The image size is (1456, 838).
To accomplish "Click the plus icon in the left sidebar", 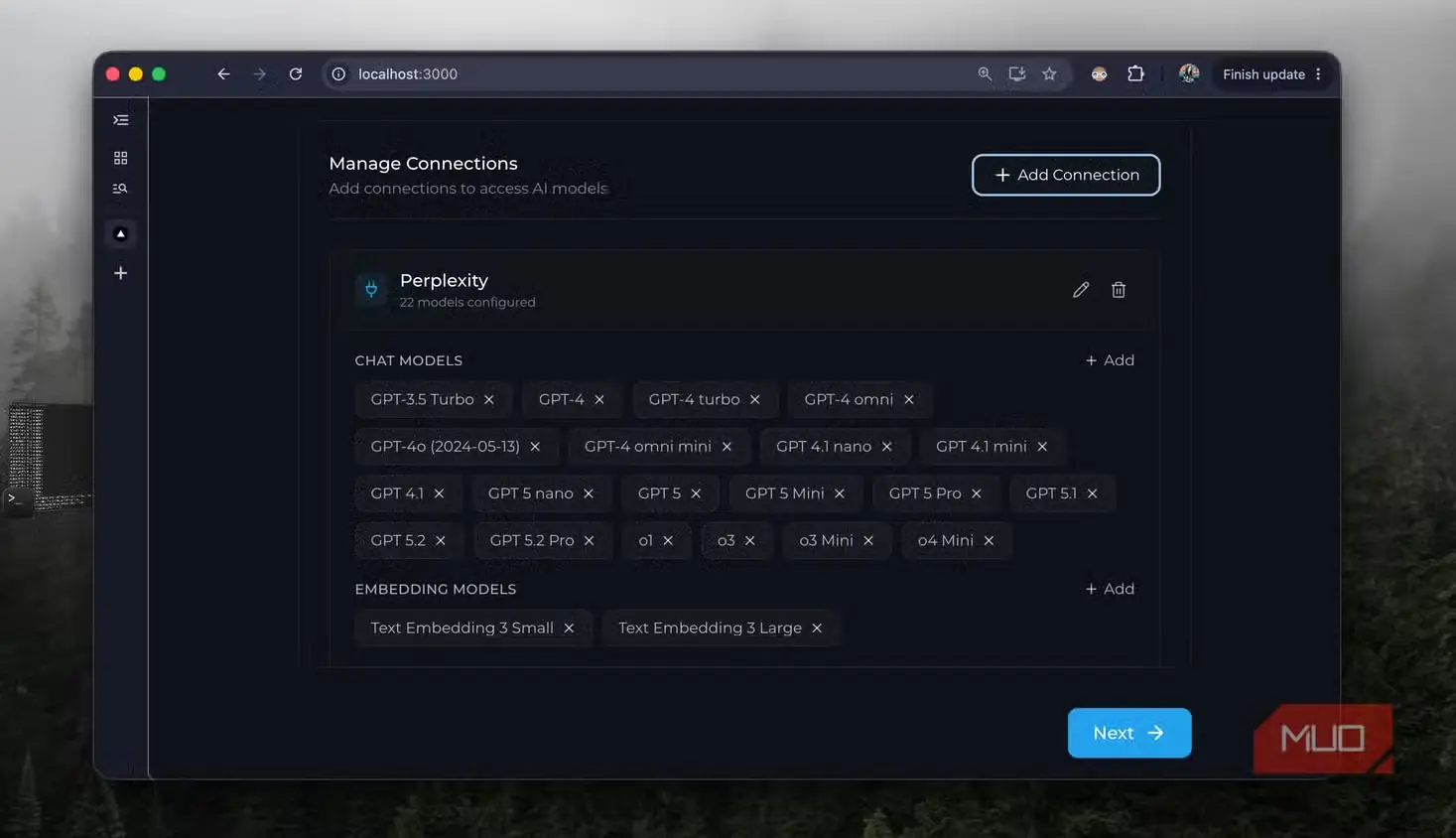I will 120,273.
